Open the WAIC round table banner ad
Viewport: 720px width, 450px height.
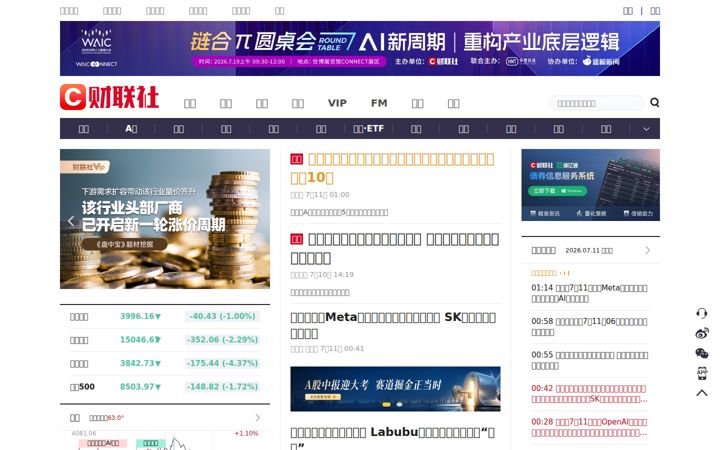coord(360,48)
